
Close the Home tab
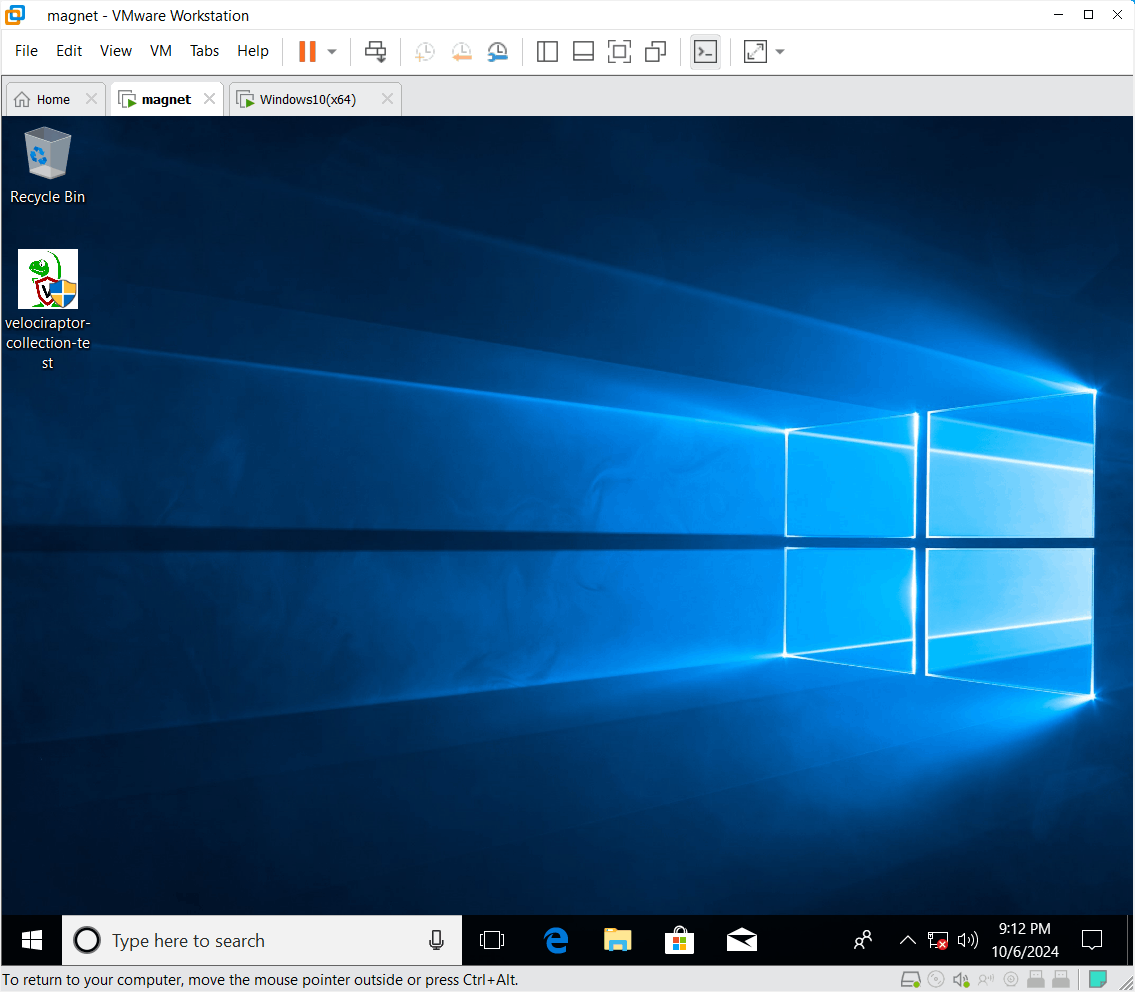(x=91, y=98)
